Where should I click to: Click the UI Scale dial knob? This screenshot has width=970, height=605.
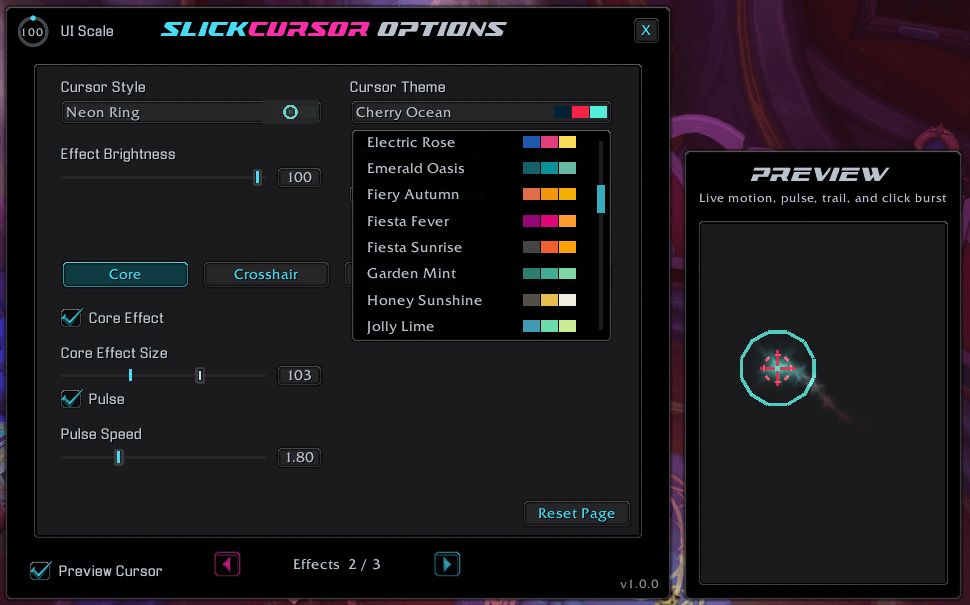[33, 31]
